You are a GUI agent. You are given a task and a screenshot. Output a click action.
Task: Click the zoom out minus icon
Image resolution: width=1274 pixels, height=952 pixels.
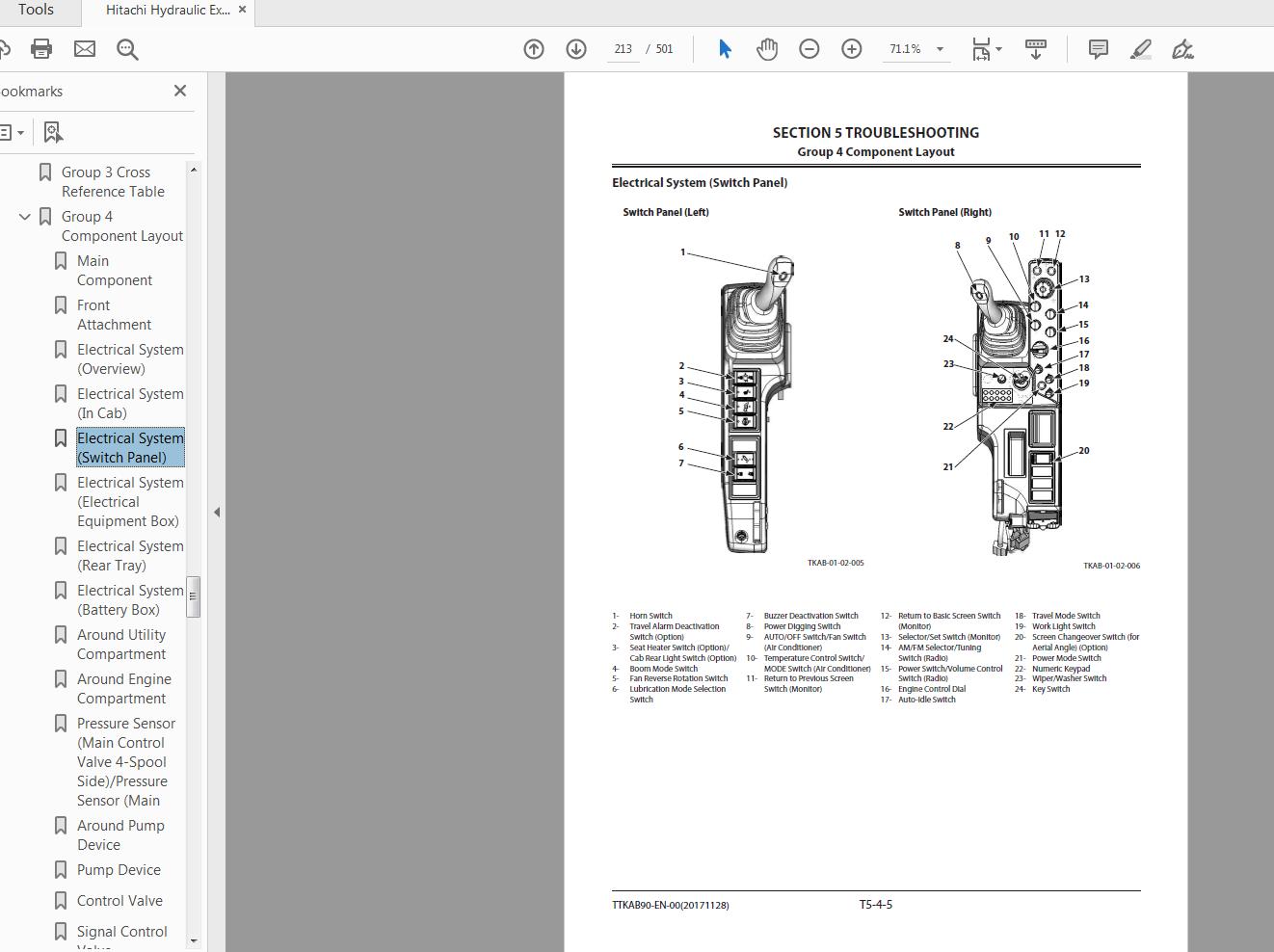[809, 48]
